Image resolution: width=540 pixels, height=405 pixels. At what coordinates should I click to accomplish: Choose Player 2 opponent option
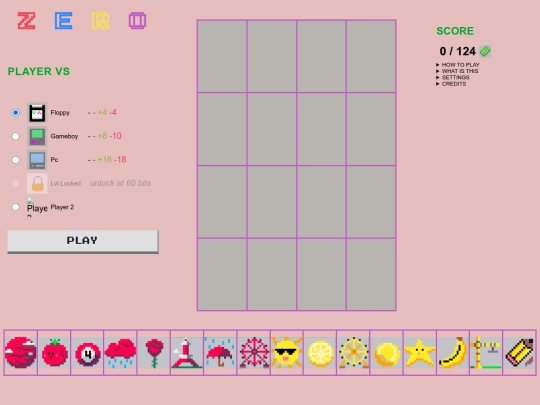pyautogui.click(x=15, y=207)
